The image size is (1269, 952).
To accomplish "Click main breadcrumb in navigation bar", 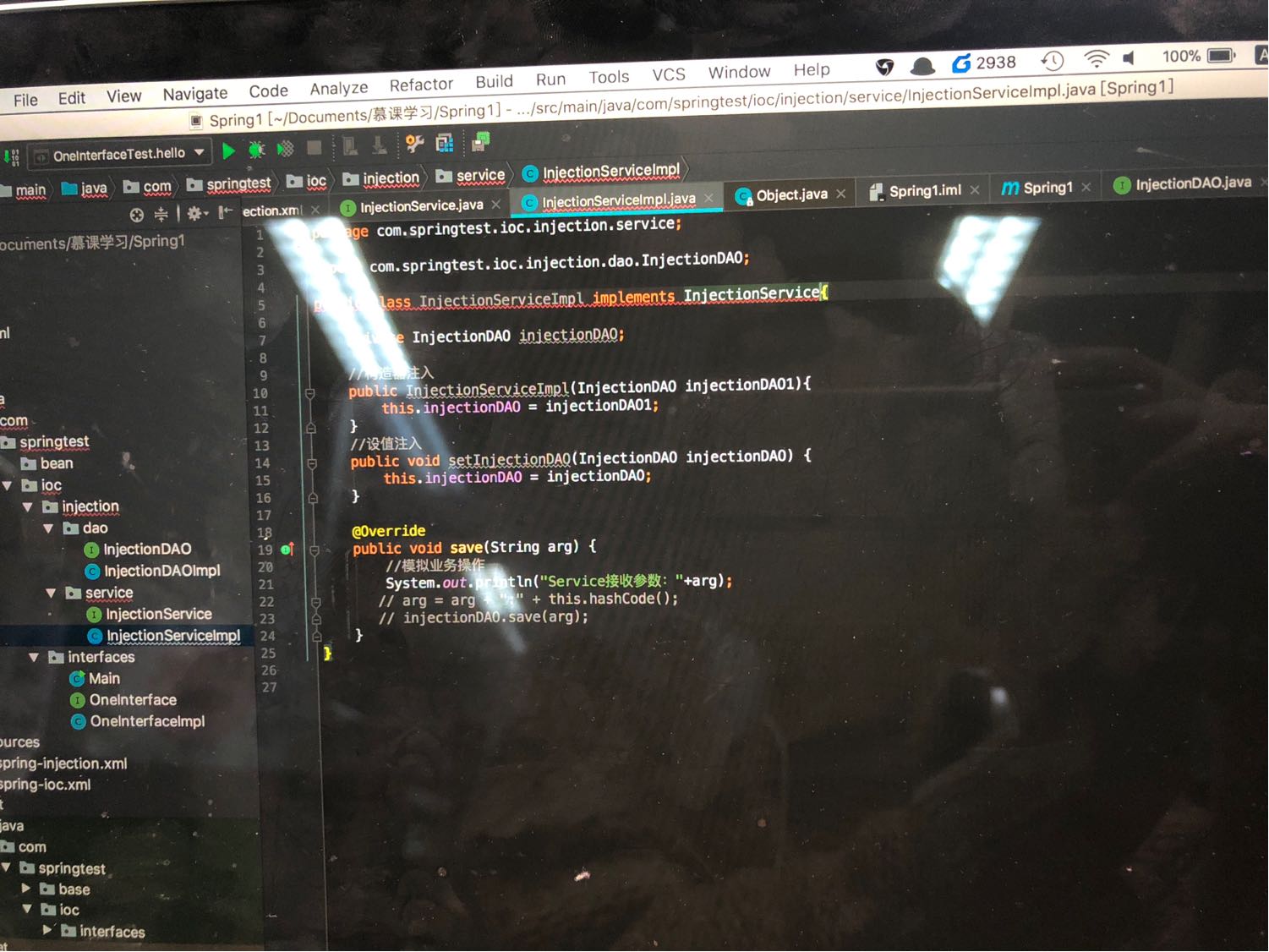I will click(25, 190).
